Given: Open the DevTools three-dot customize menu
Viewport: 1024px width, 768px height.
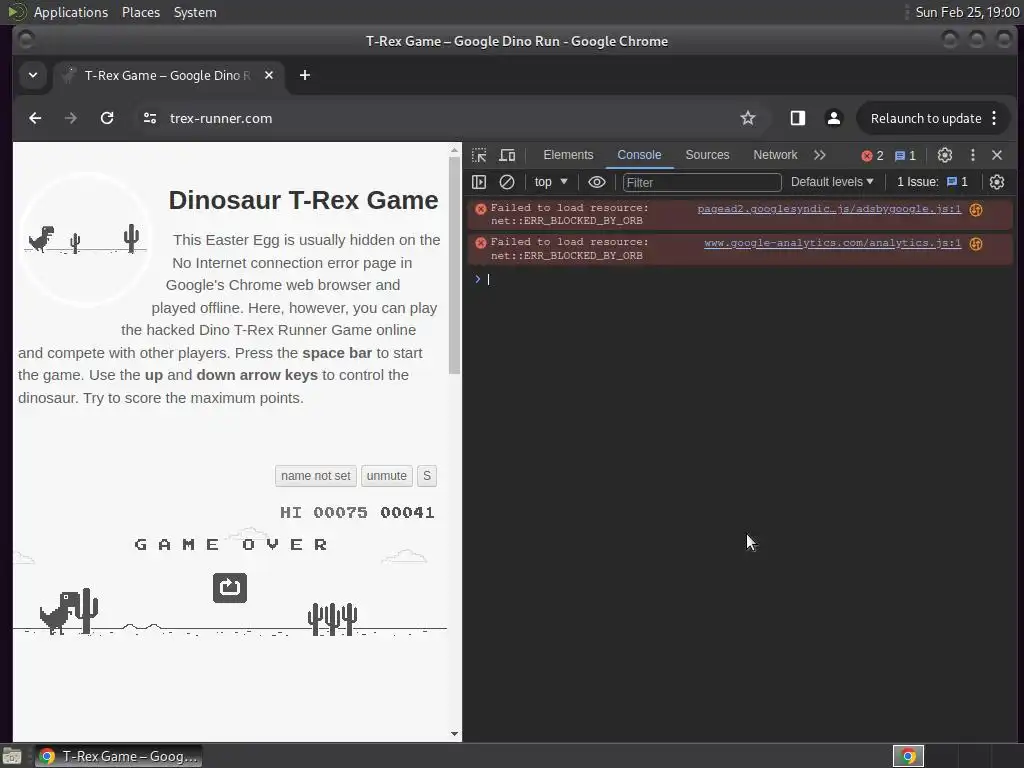Looking at the screenshot, I should pyautogui.click(x=972, y=155).
